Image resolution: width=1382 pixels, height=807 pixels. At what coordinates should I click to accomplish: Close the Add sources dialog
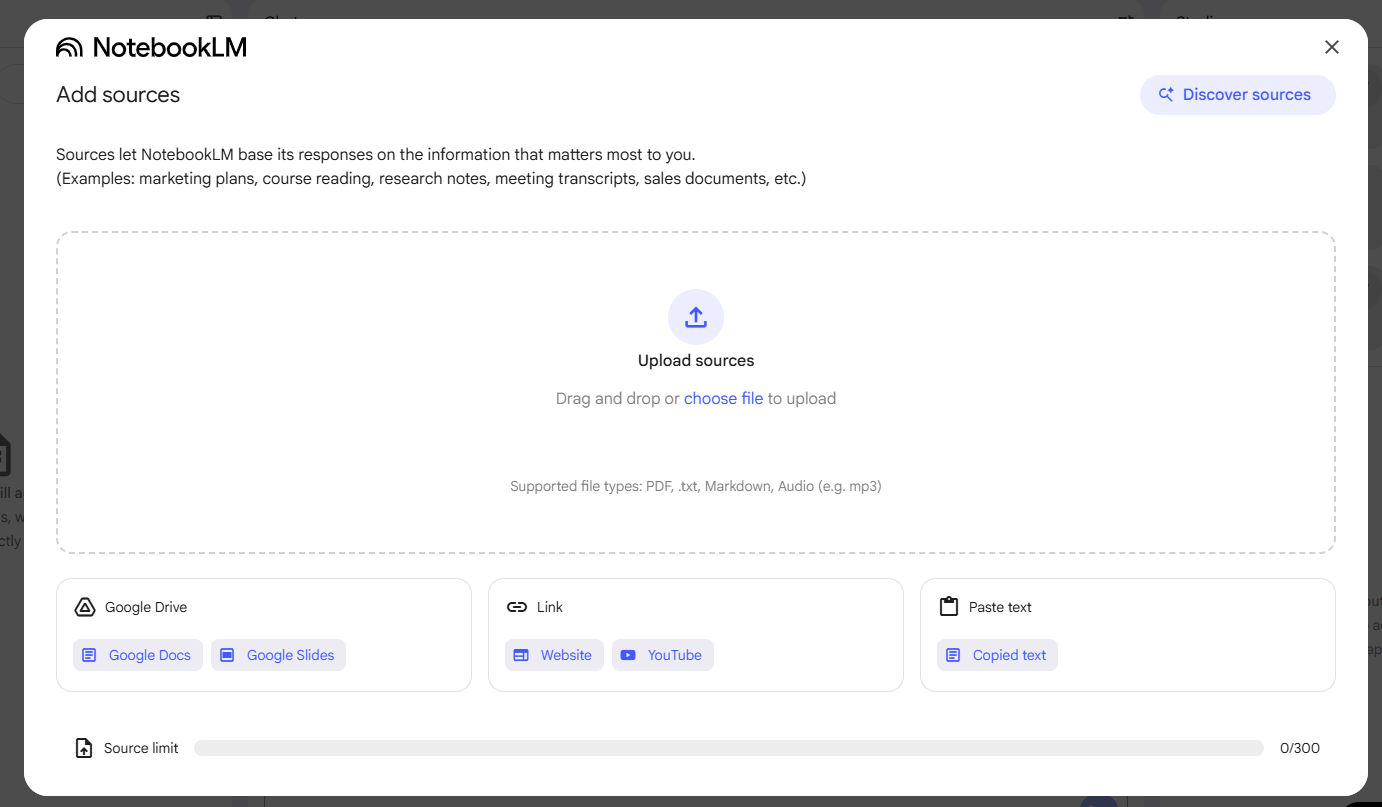tap(1331, 47)
